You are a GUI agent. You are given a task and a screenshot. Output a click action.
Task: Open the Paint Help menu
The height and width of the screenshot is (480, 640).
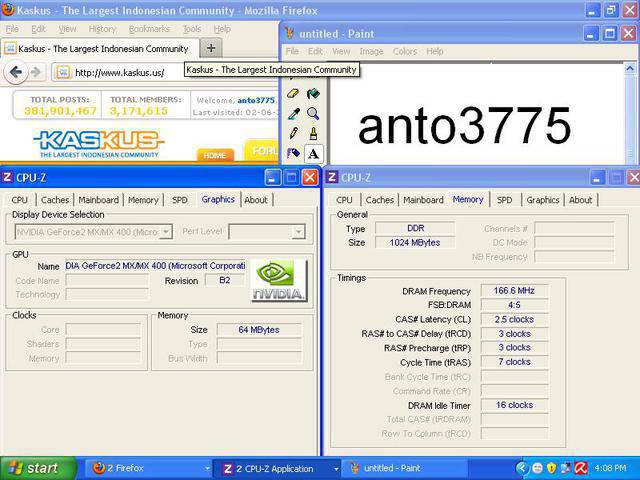click(x=435, y=51)
